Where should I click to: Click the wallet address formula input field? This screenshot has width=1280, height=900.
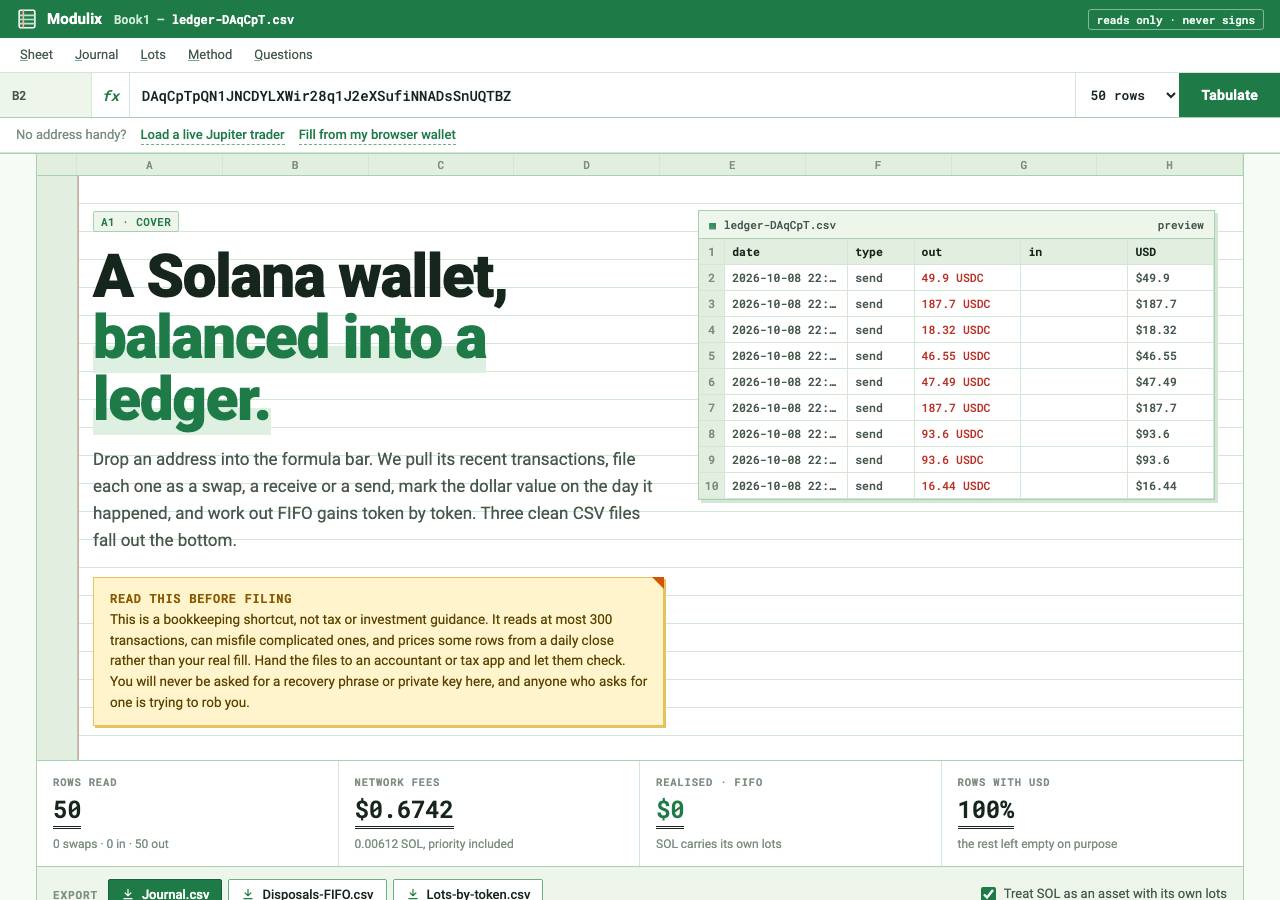603,96
